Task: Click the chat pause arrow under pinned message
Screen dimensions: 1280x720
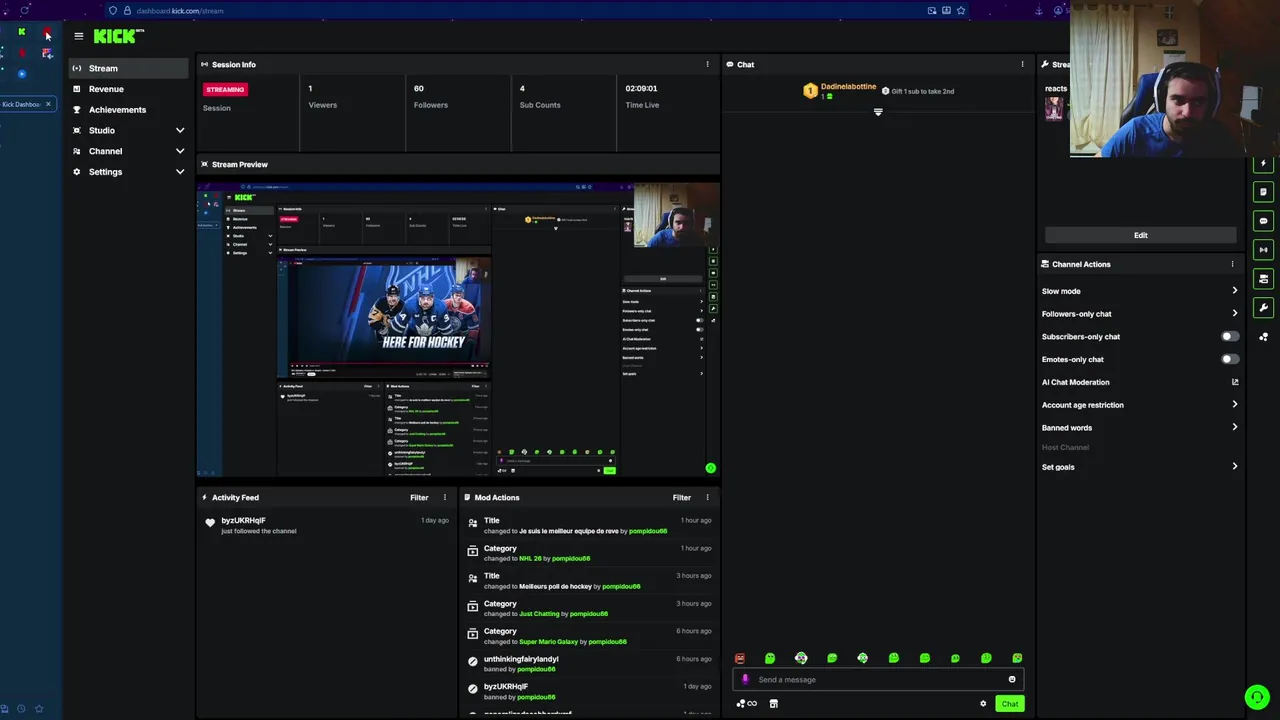Action: (878, 112)
